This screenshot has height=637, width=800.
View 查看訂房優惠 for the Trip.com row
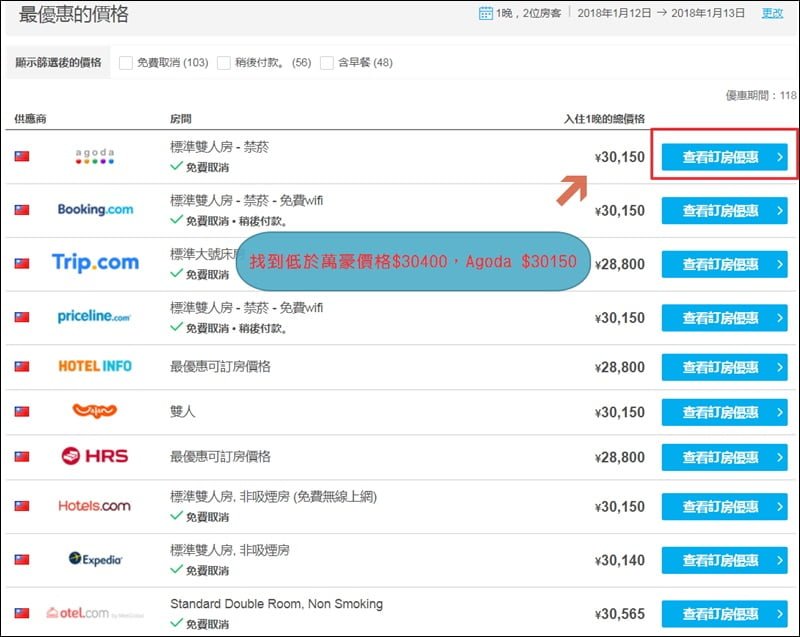[724, 264]
